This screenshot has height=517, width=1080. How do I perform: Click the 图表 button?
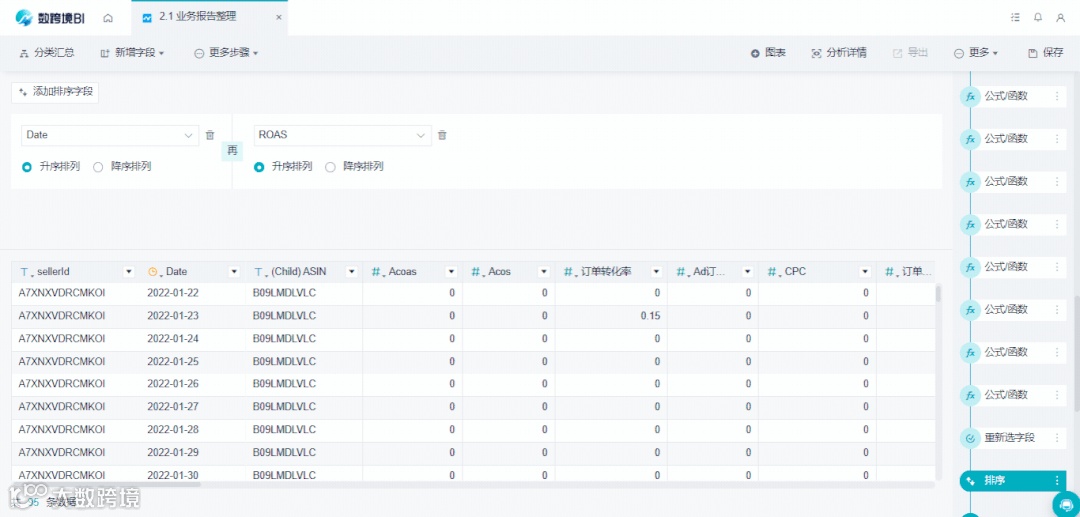(768, 52)
